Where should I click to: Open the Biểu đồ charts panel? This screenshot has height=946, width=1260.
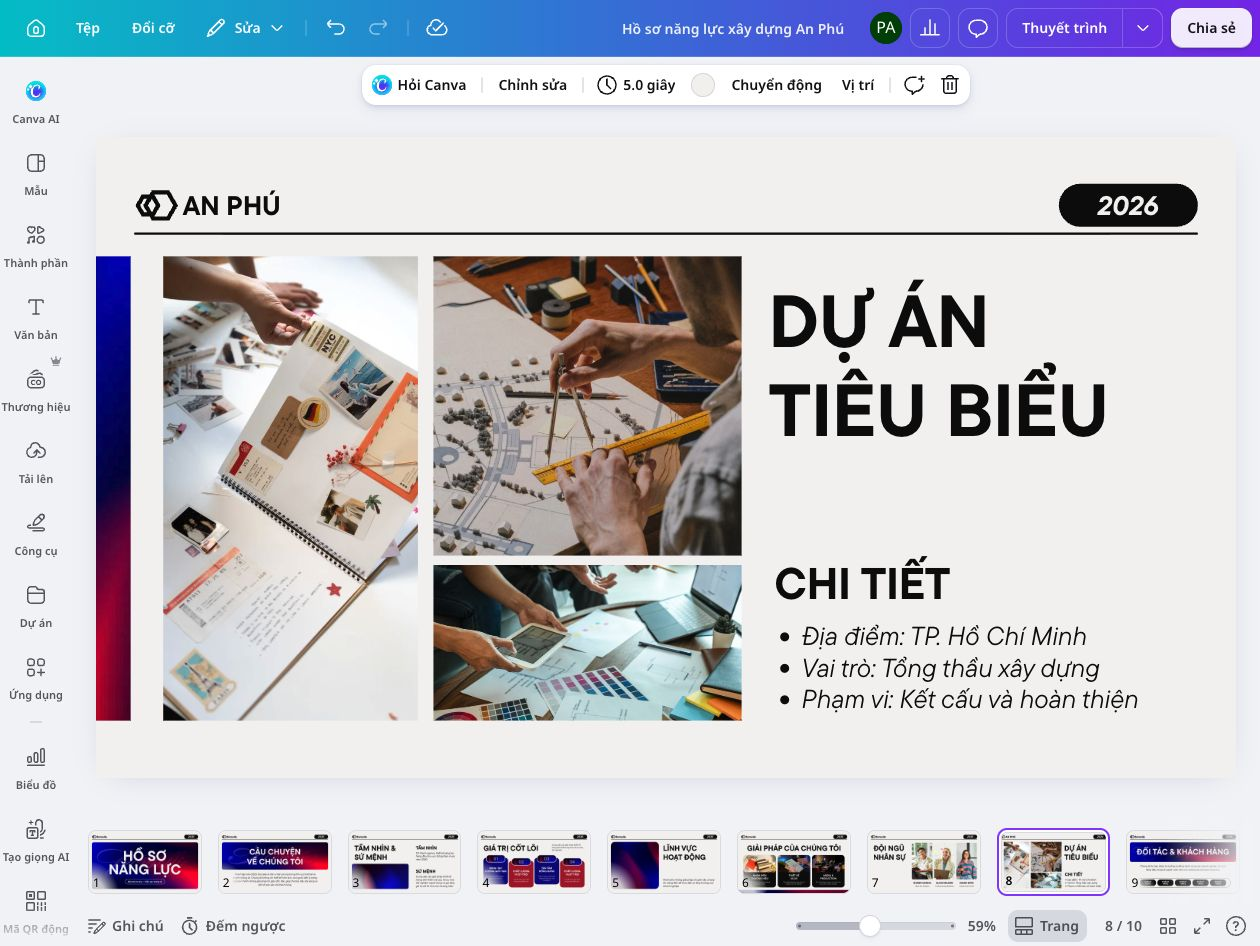[36, 768]
